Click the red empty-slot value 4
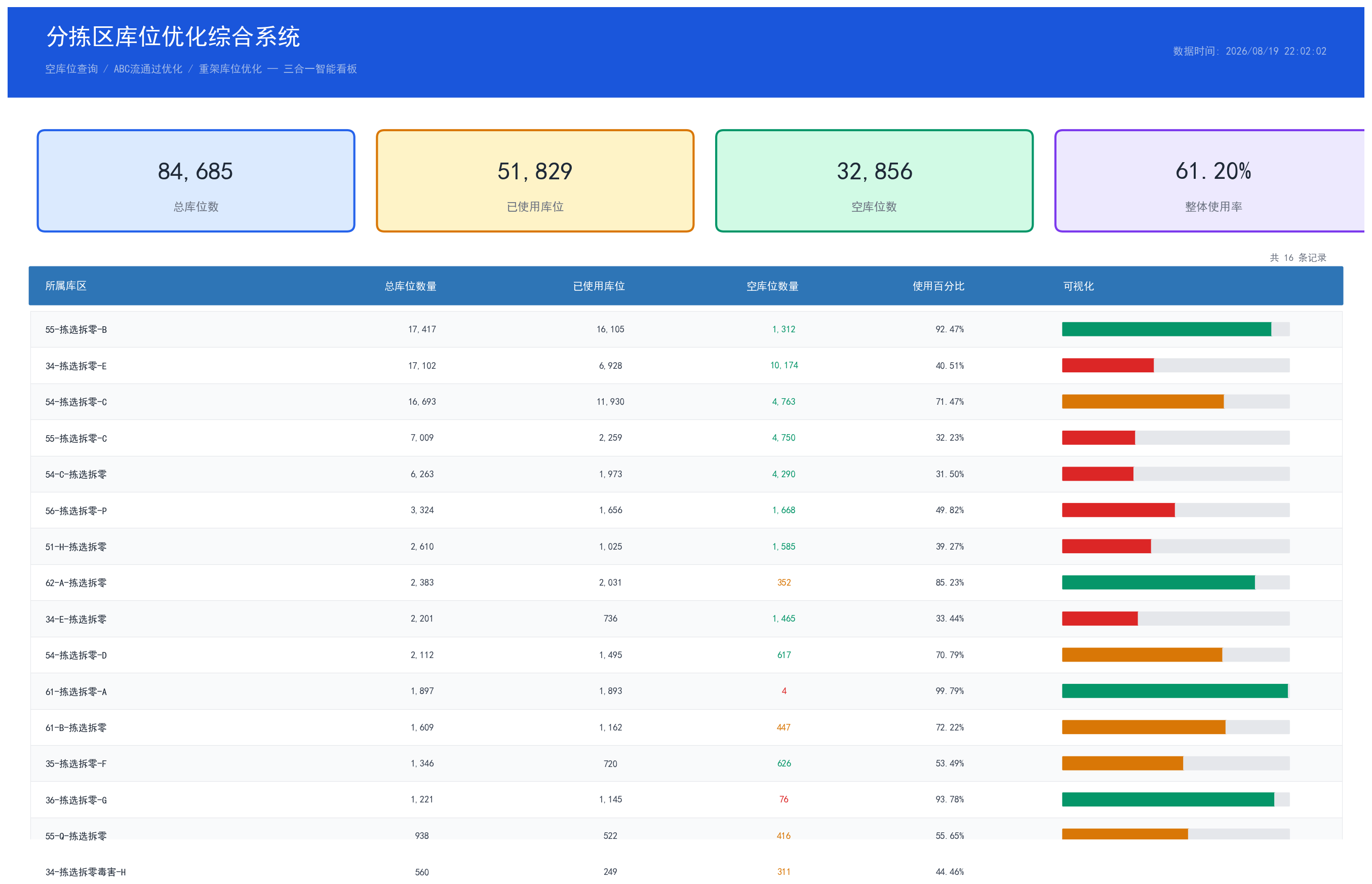Screen dimensions: 1372x884 pyautogui.click(x=783, y=690)
